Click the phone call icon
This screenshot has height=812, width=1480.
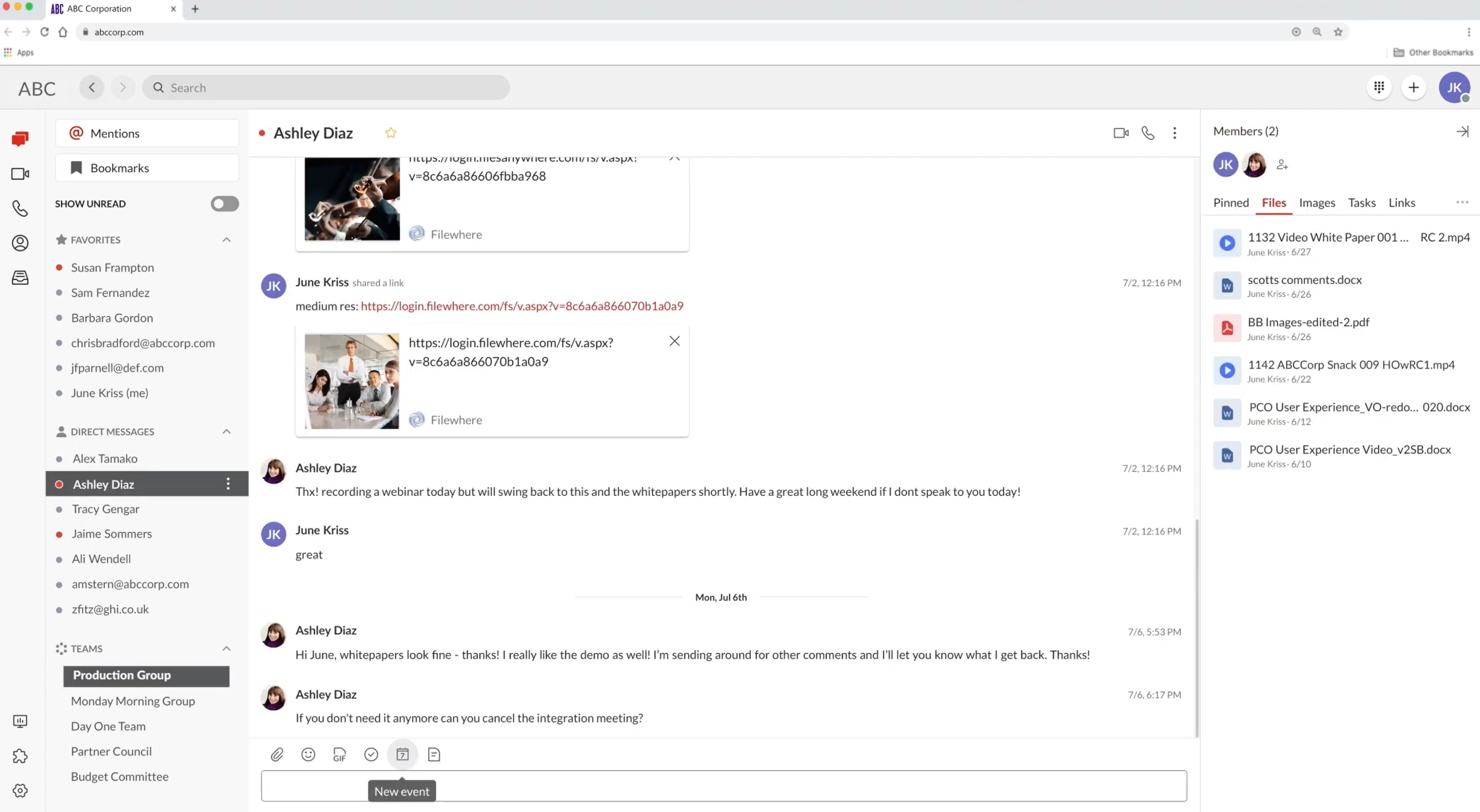1148,132
